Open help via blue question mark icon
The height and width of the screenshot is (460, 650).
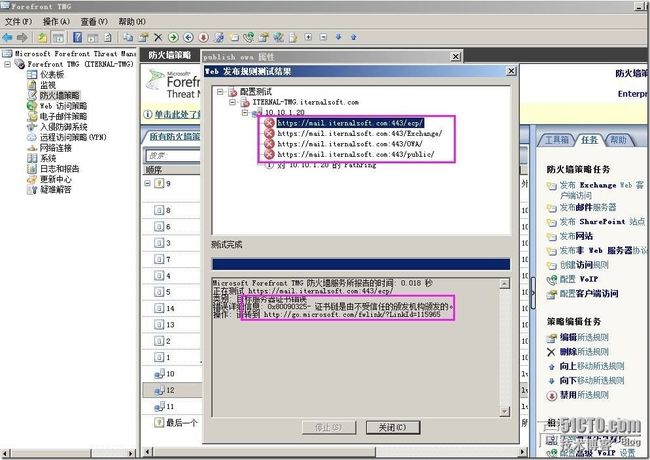(77, 37)
